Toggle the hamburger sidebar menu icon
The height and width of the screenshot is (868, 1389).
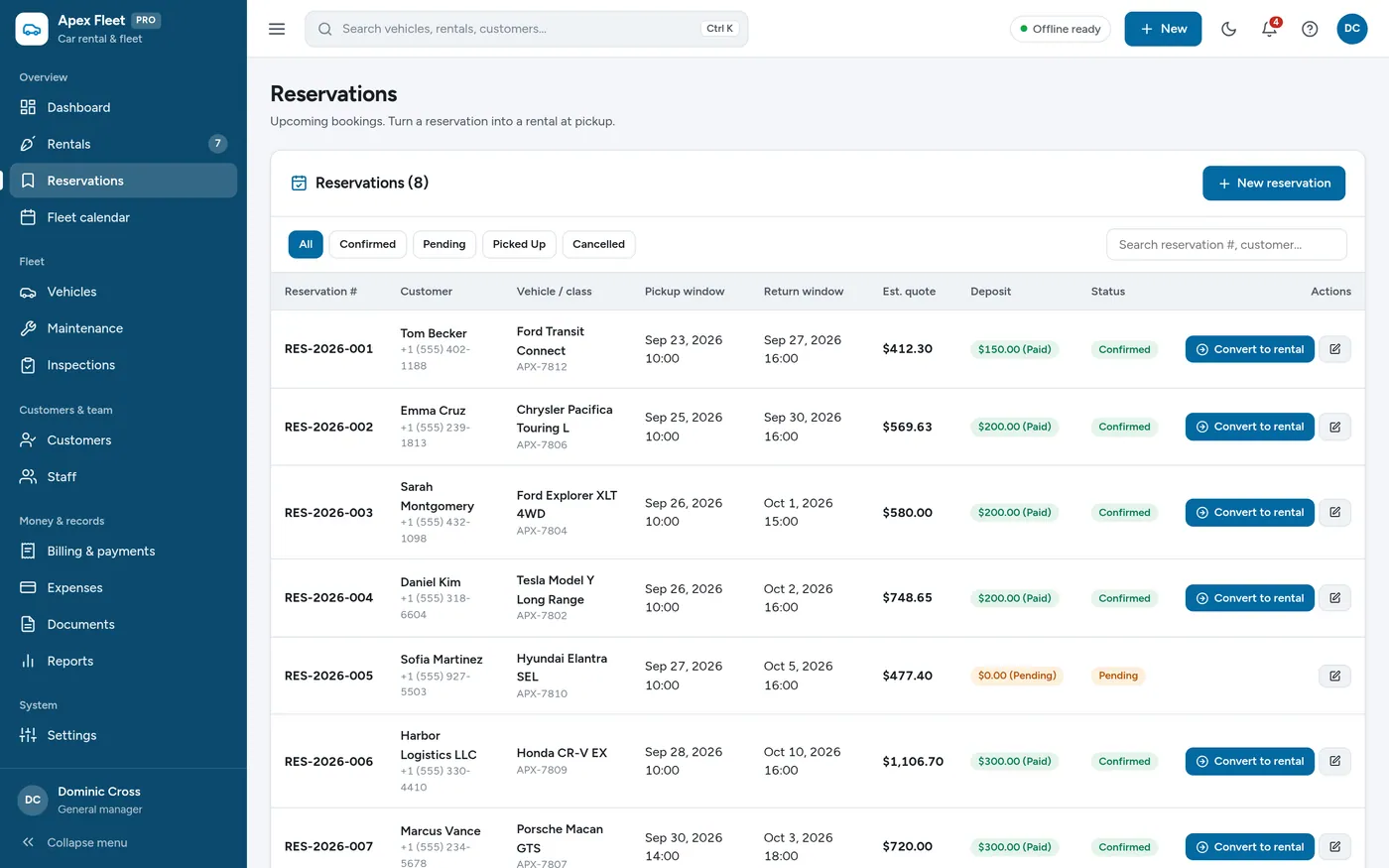pos(277,29)
